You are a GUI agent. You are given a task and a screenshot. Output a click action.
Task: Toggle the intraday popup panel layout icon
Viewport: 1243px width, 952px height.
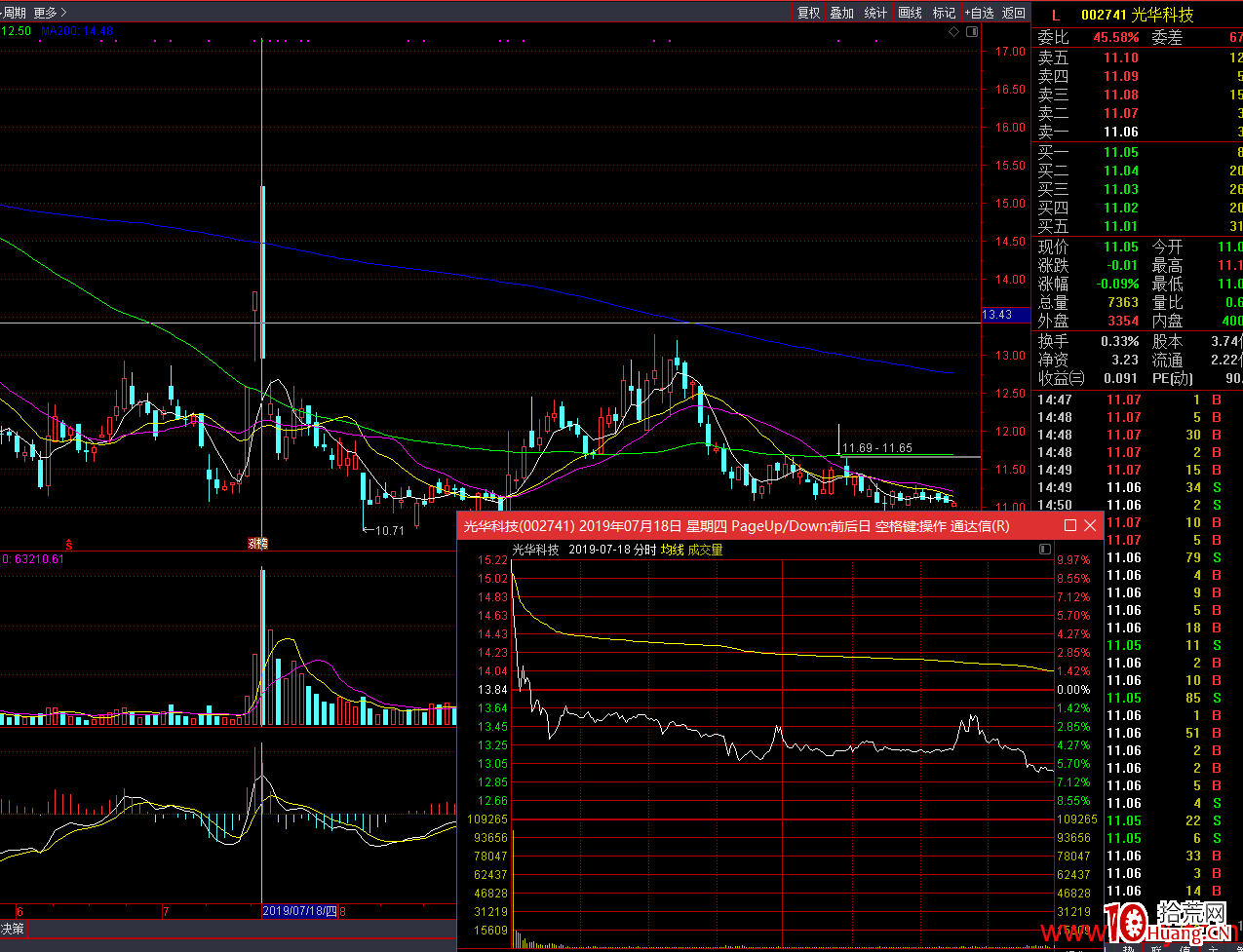(1047, 550)
